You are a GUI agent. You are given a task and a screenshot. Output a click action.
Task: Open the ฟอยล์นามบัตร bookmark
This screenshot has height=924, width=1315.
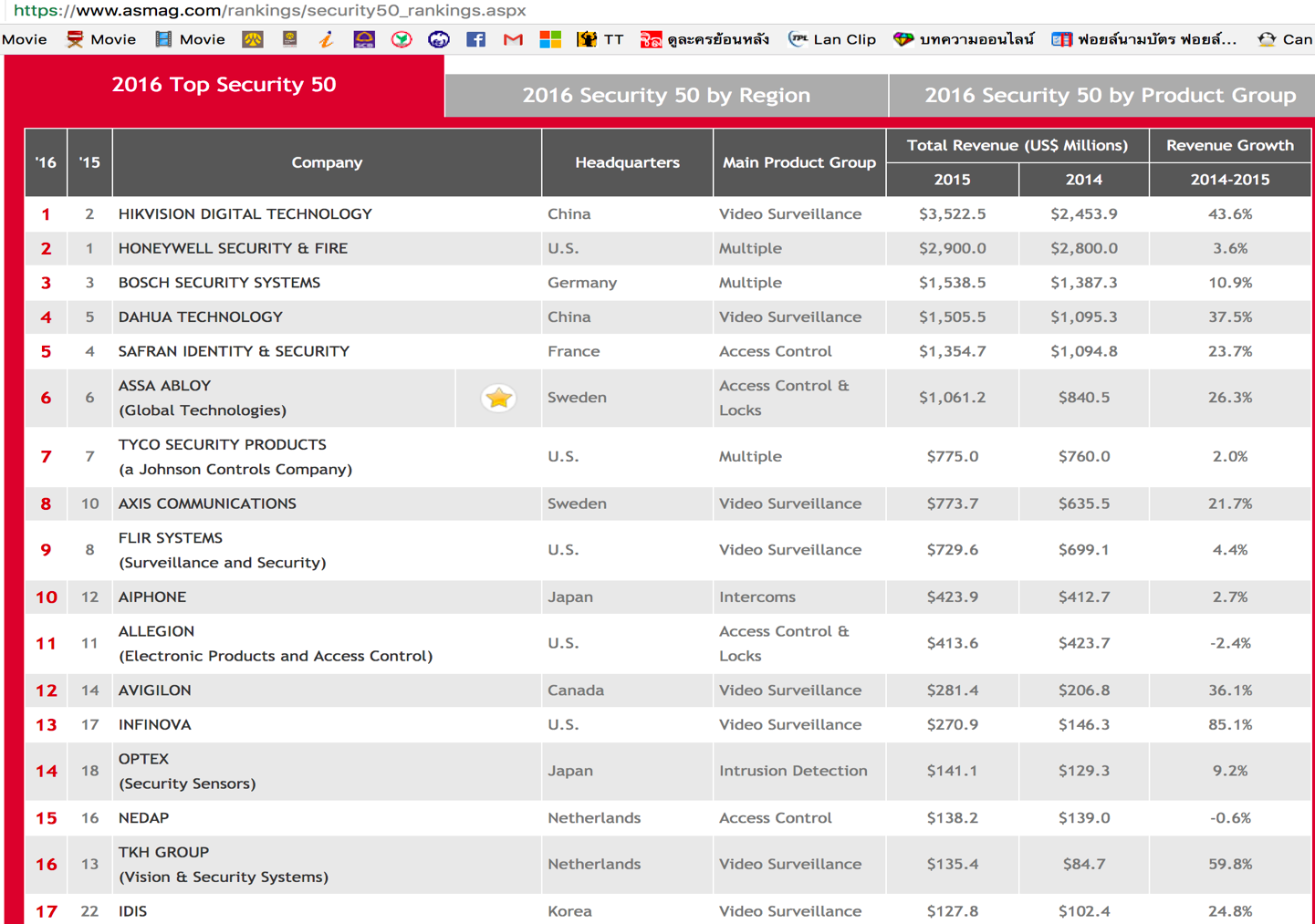[x=1144, y=39]
